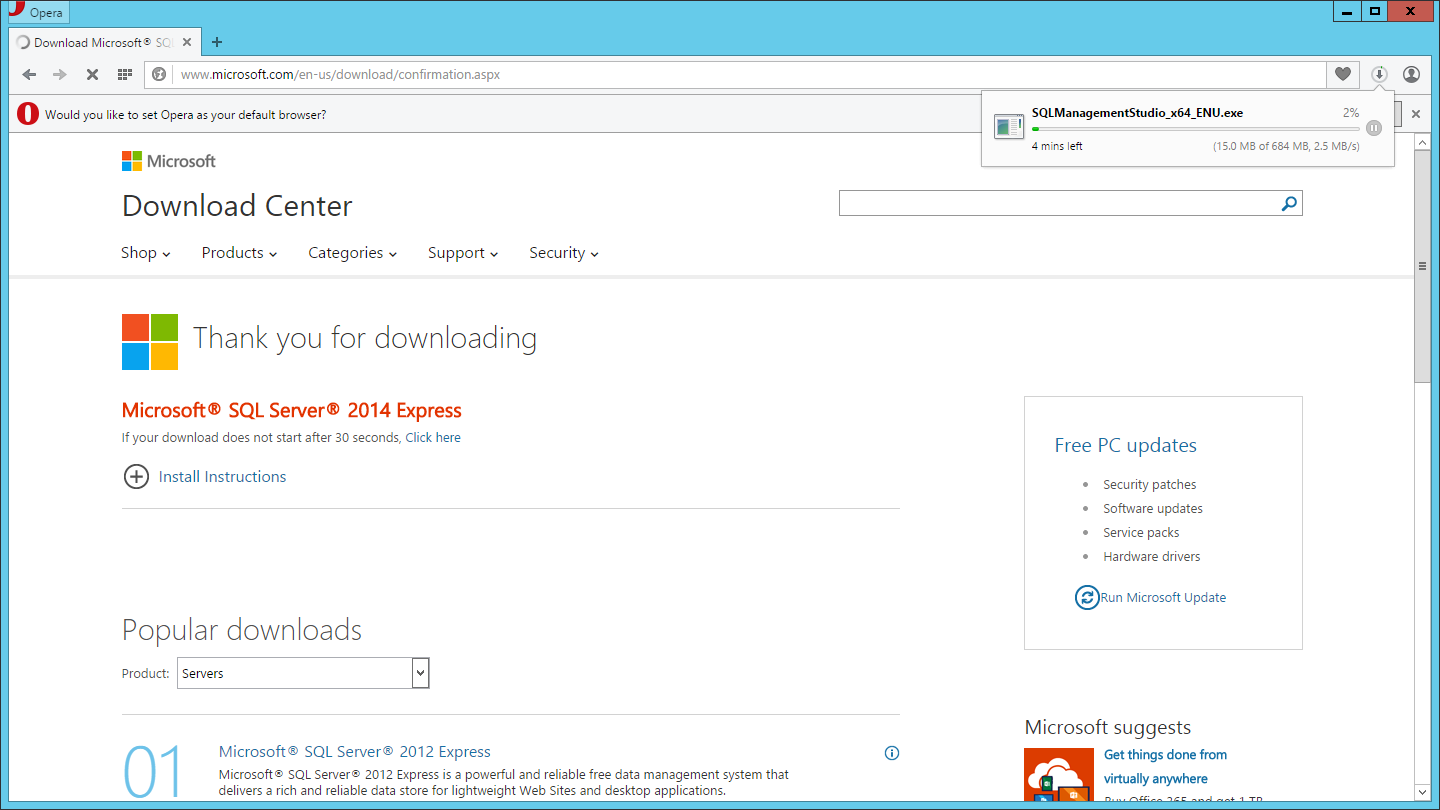The height and width of the screenshot is (810, 1440).
Task: Click the Run Microsoft Update refresh icon
Action: coord(1087,597)
